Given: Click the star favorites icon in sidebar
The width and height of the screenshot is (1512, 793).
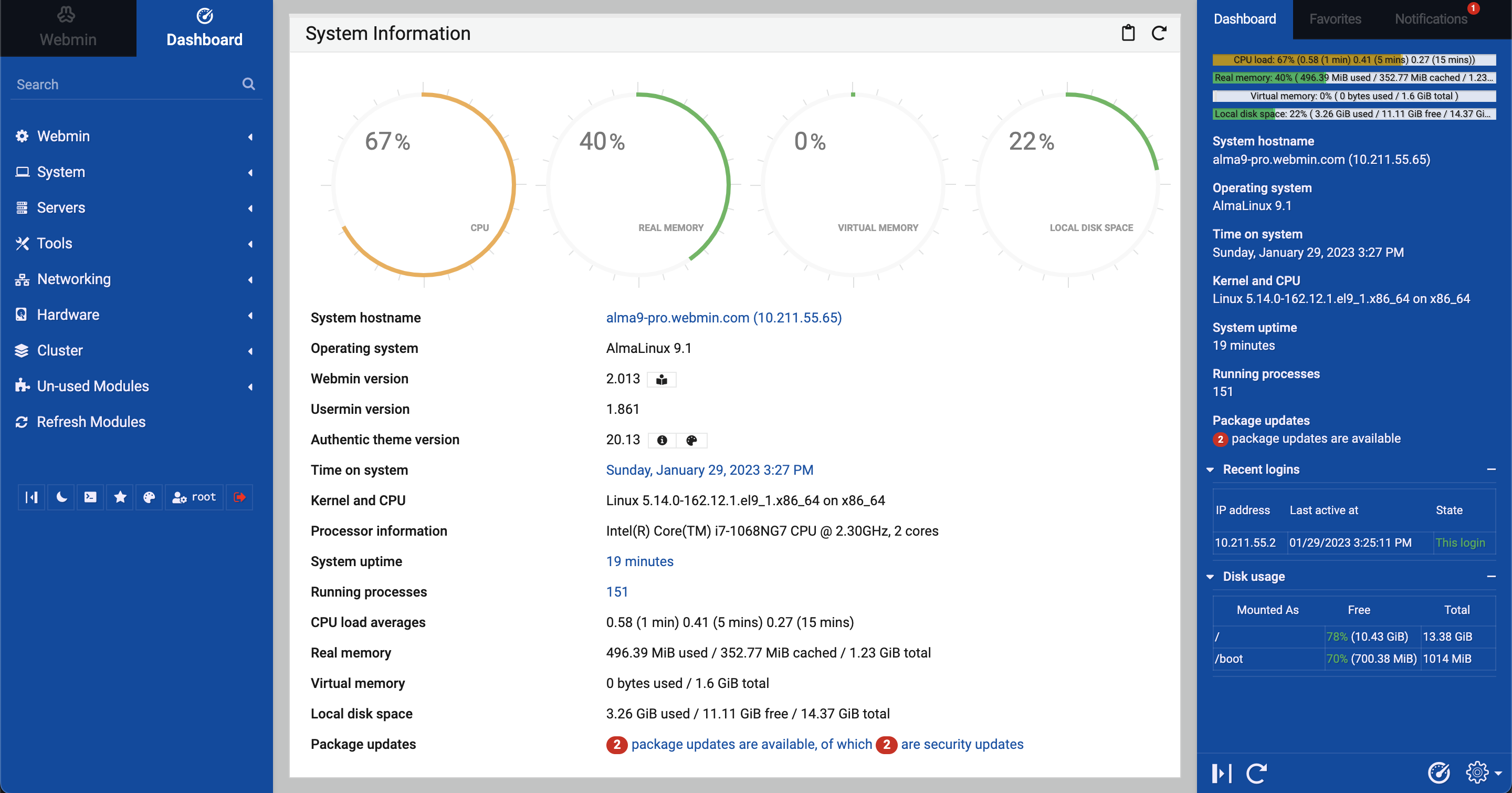Looking at the screenshot, I should (119, 497).
